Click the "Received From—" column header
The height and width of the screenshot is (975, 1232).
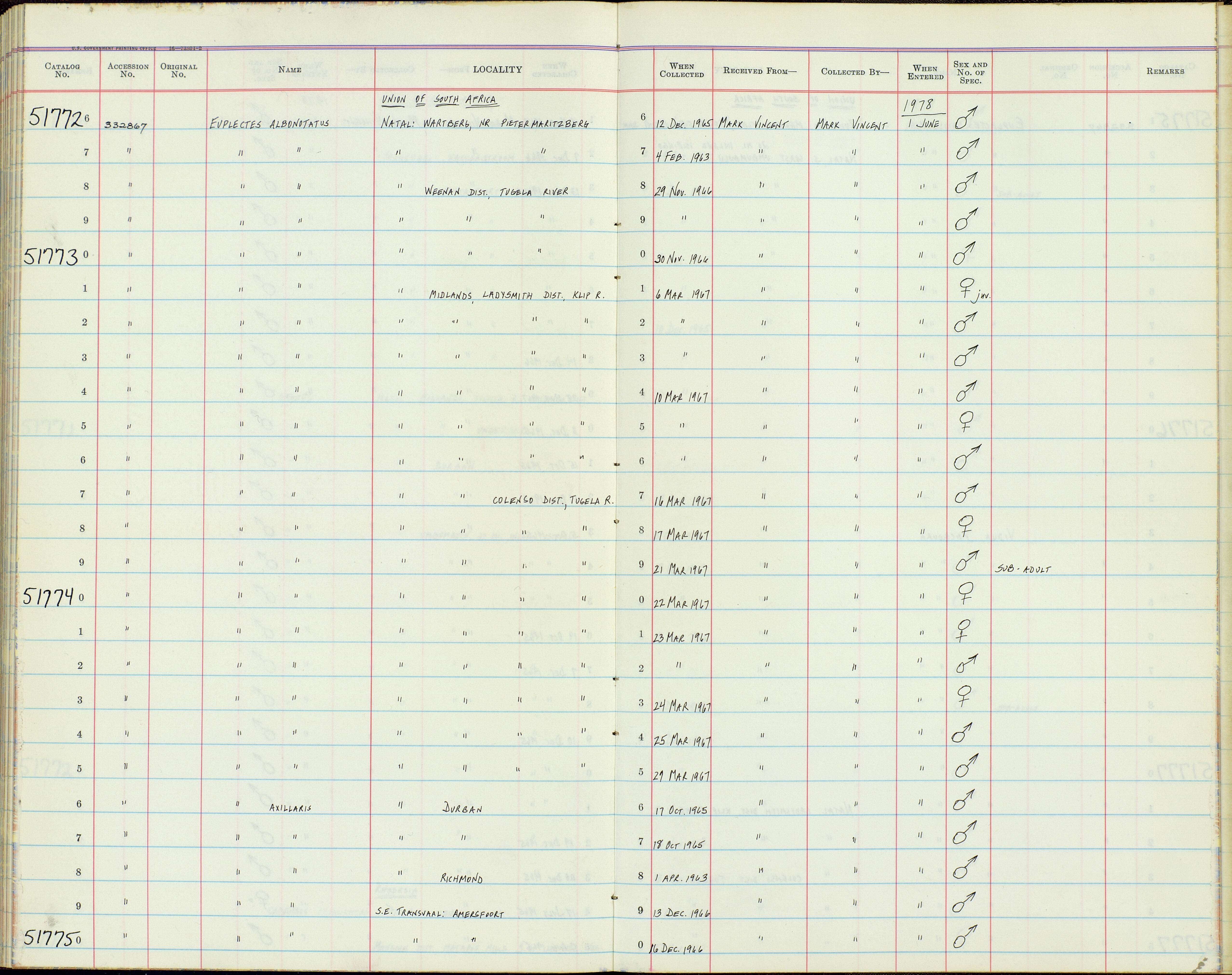(759, 71)
